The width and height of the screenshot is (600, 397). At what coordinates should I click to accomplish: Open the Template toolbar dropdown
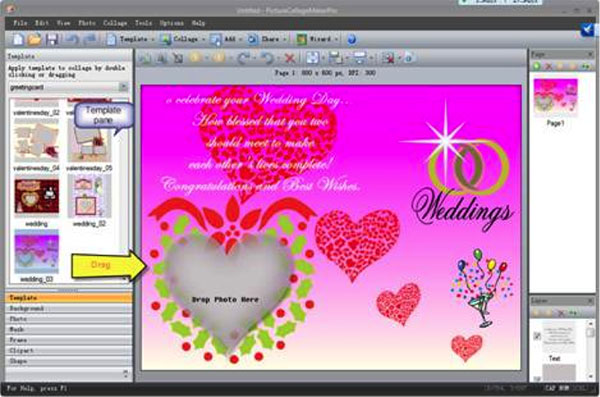coord(131,39)
